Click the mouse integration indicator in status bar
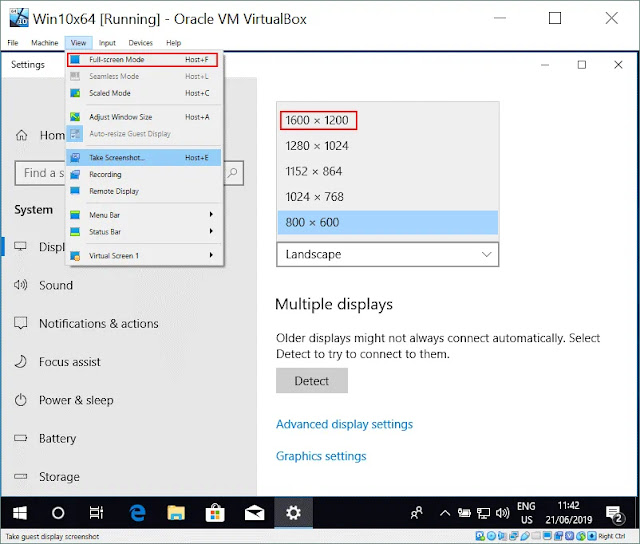 point(581,536)
